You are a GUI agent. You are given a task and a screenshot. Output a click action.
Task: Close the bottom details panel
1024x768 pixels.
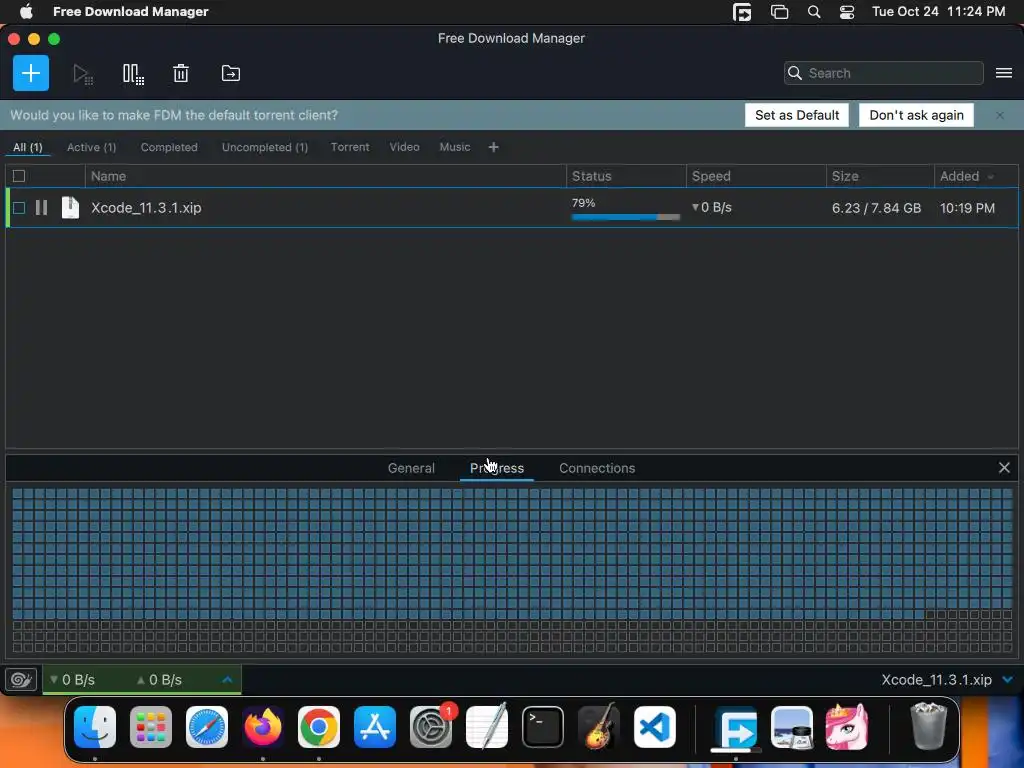pyautogui.click(x=1004, y=468)
